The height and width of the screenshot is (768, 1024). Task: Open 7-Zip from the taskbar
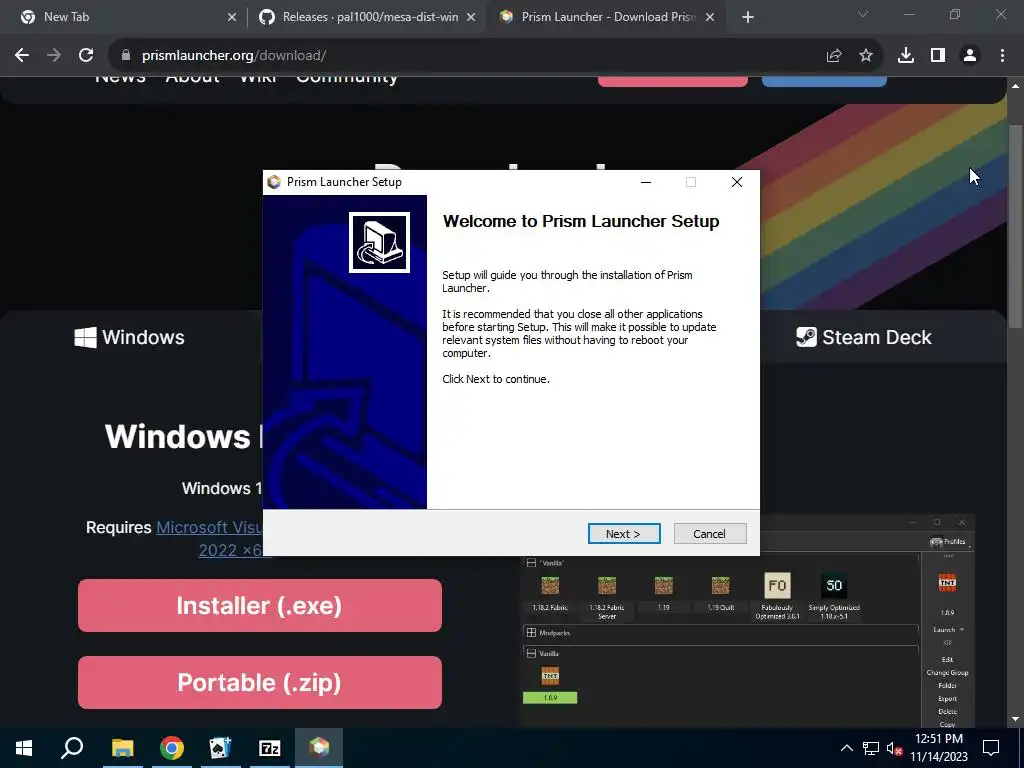(270, 748)
